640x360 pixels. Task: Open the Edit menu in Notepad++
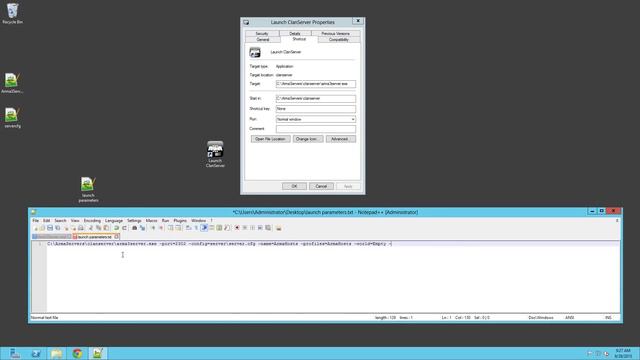coord(47,220)
